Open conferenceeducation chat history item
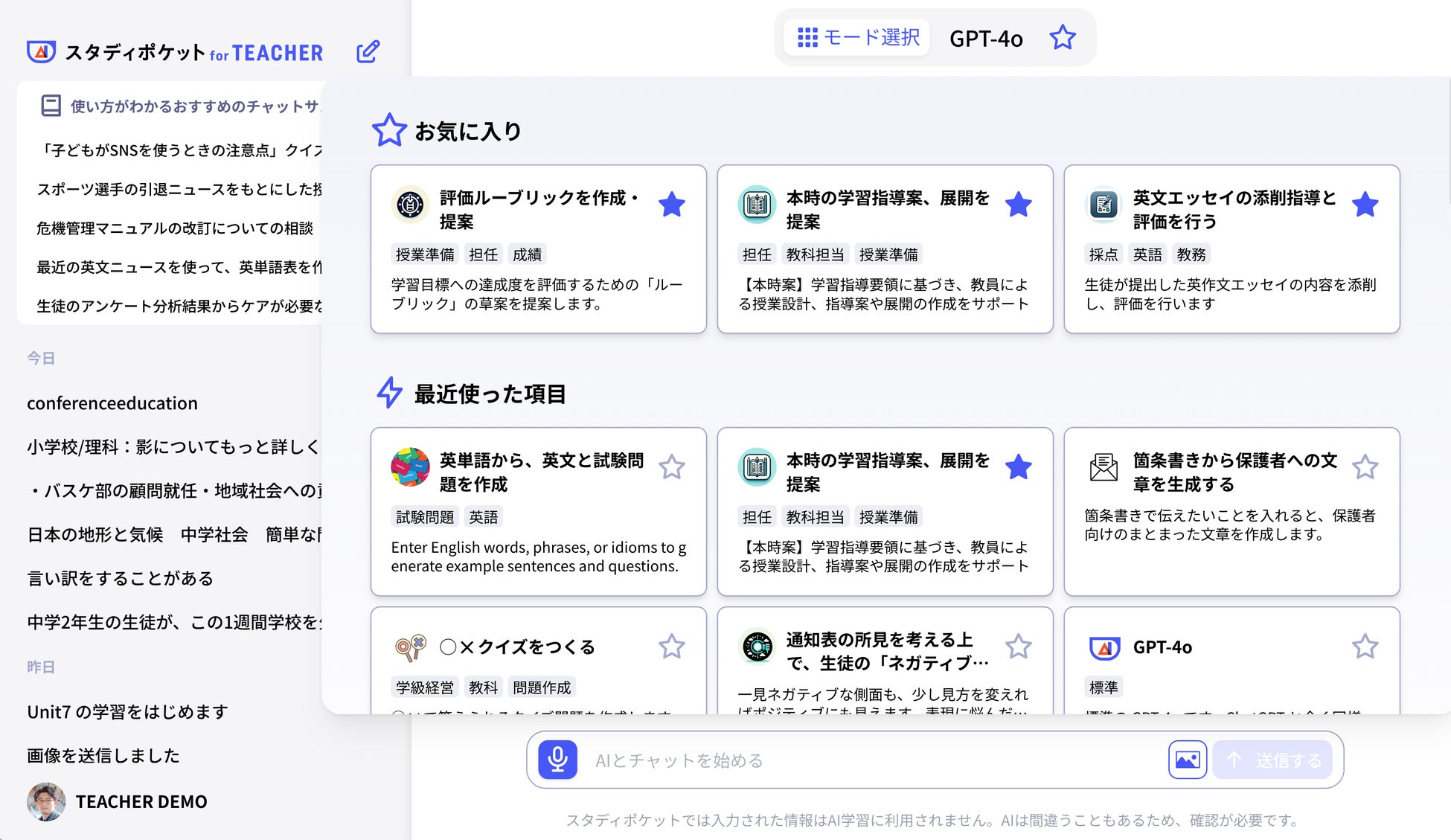 (112, 403)
